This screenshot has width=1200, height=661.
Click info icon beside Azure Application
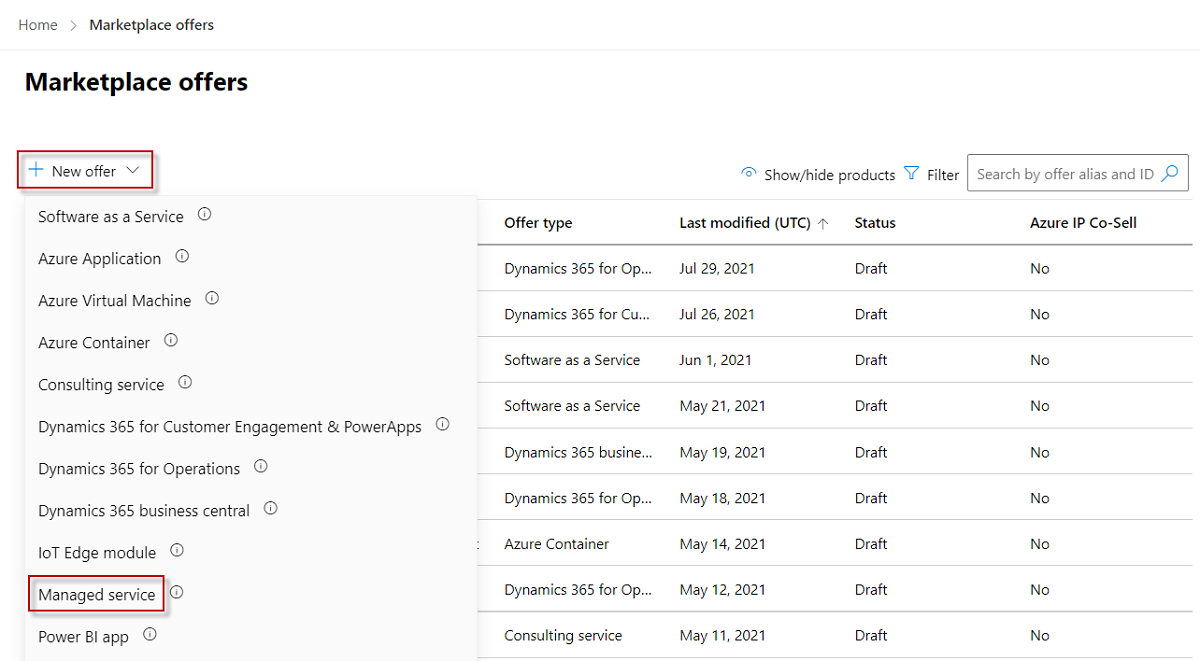(182, 256)
